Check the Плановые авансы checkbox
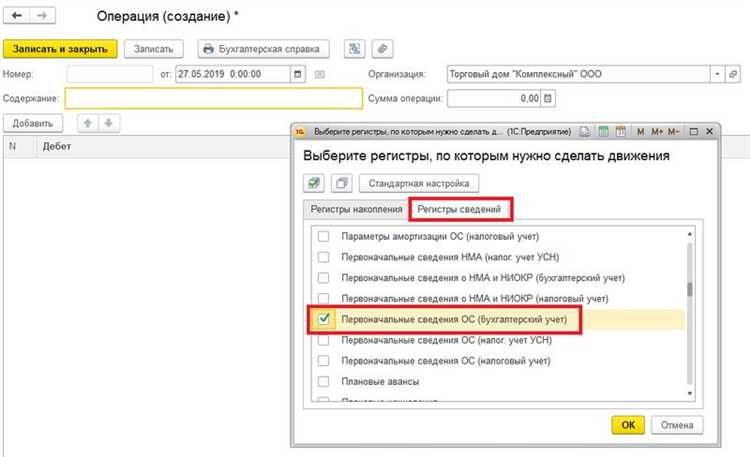 [324, 381]
